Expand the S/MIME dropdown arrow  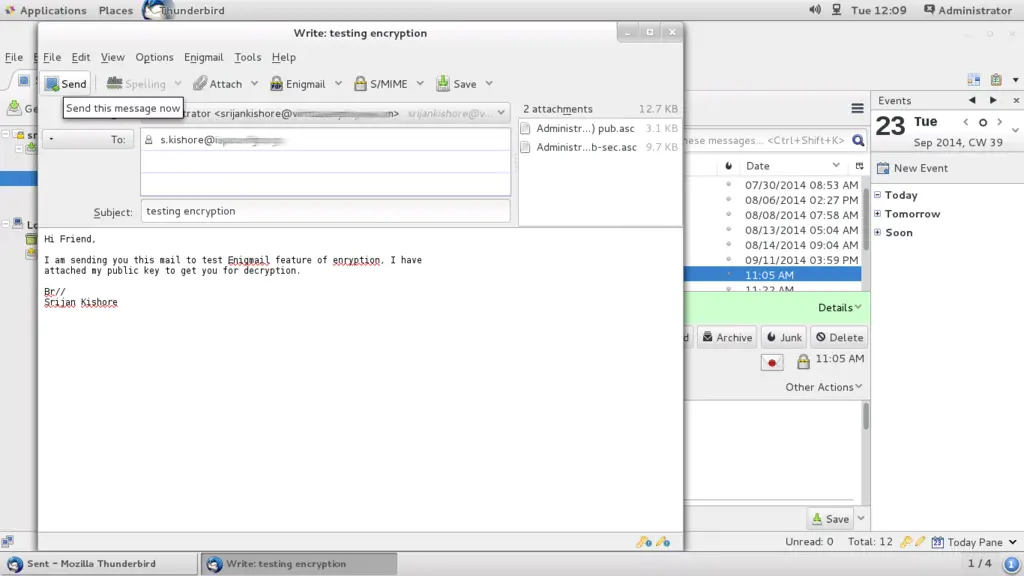click(x=420, y=84)
